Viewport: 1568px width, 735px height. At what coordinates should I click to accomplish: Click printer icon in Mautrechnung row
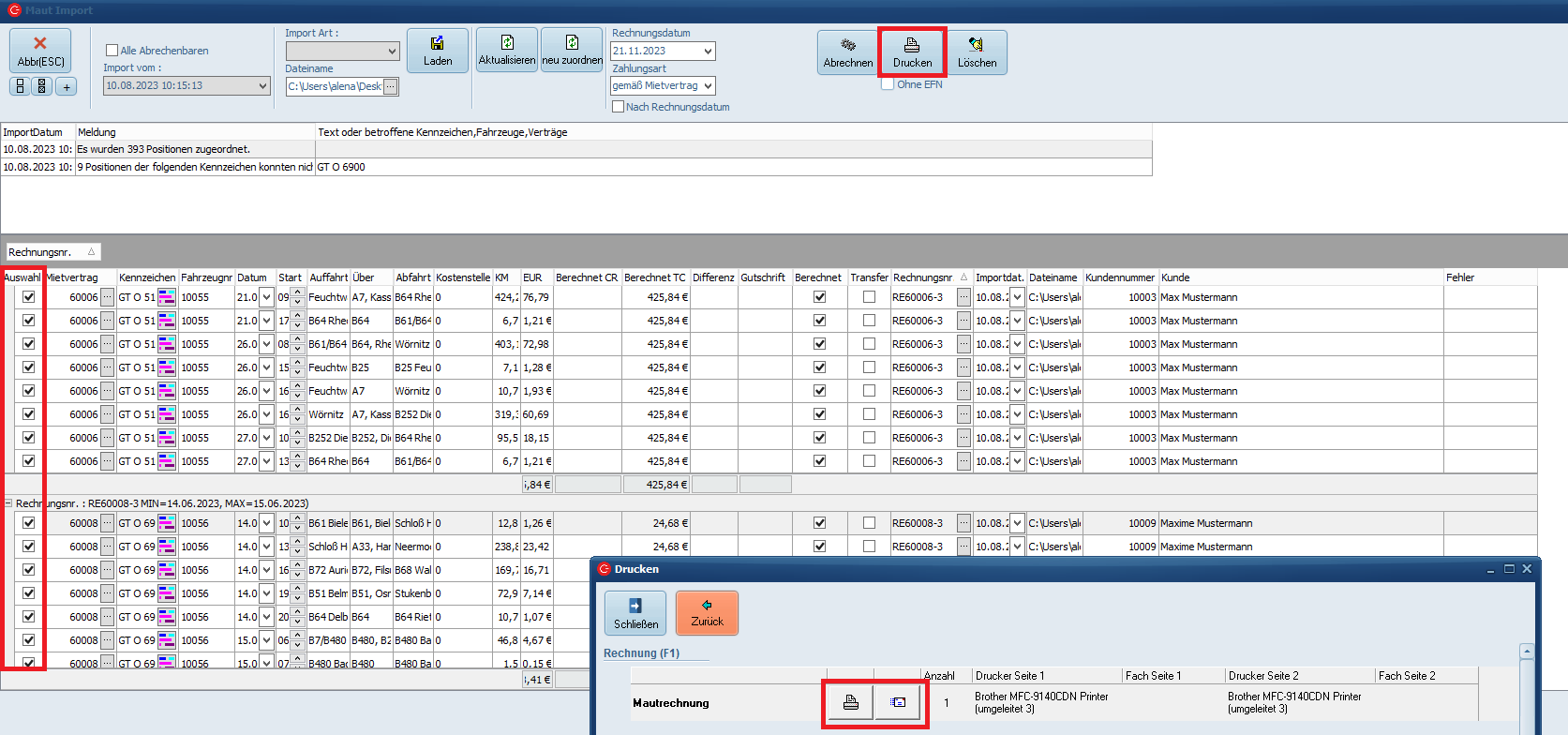[851, 702]
